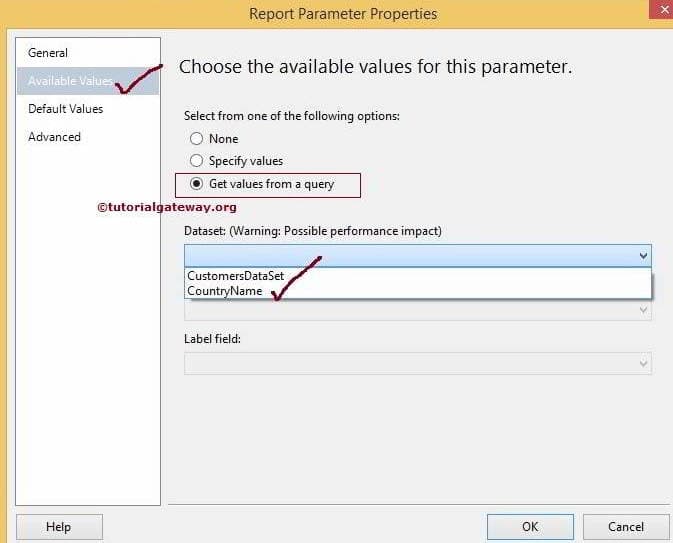Click the 'Choose the available values' heading
Viewport: 673px width, 543px height.
(375, 68)
